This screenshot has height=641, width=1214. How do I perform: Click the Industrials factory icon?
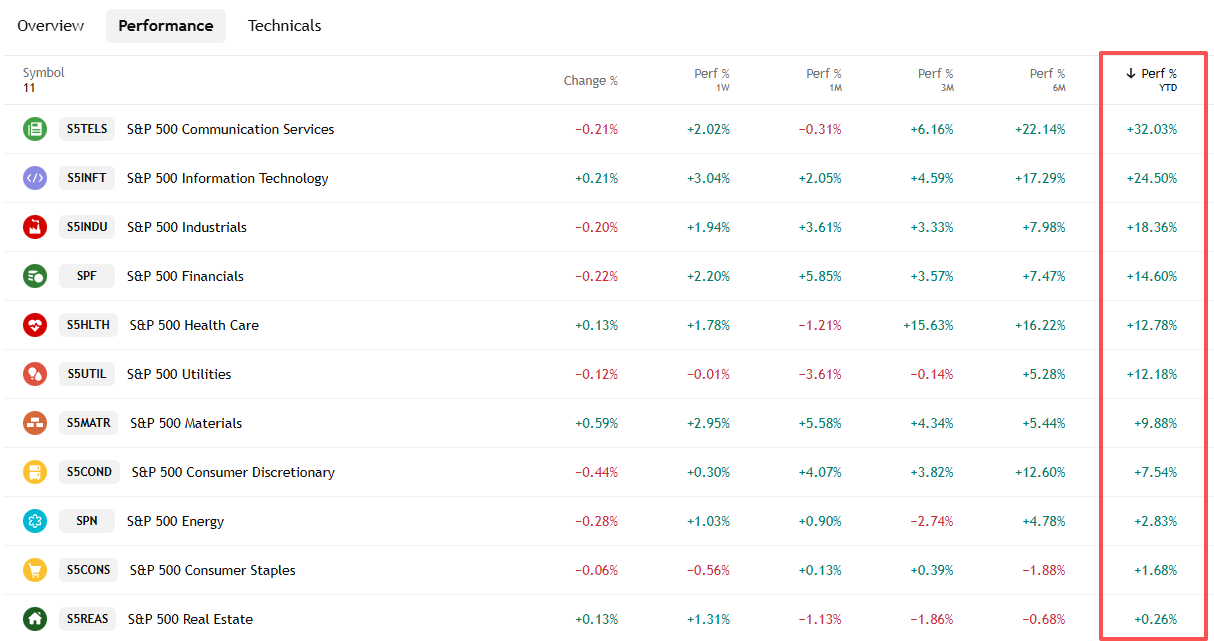35,227
